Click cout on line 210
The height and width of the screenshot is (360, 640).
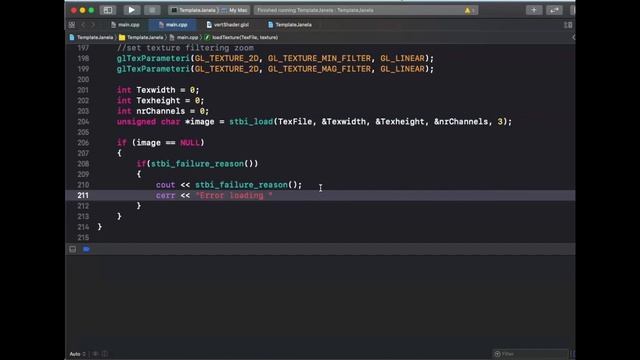(165, 185)
